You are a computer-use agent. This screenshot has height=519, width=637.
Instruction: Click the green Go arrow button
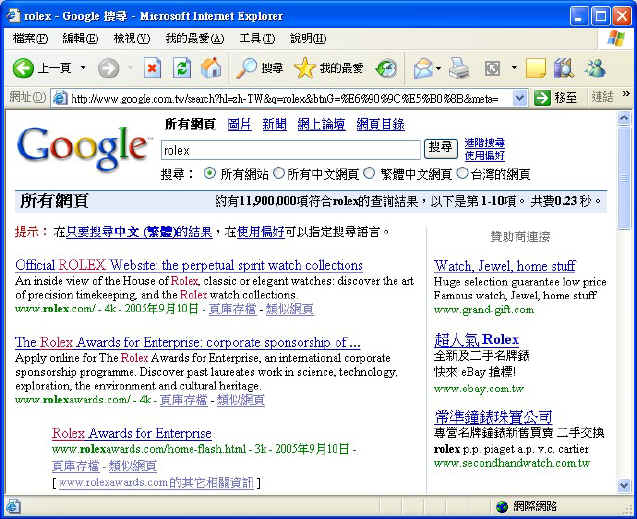[542, 98]
